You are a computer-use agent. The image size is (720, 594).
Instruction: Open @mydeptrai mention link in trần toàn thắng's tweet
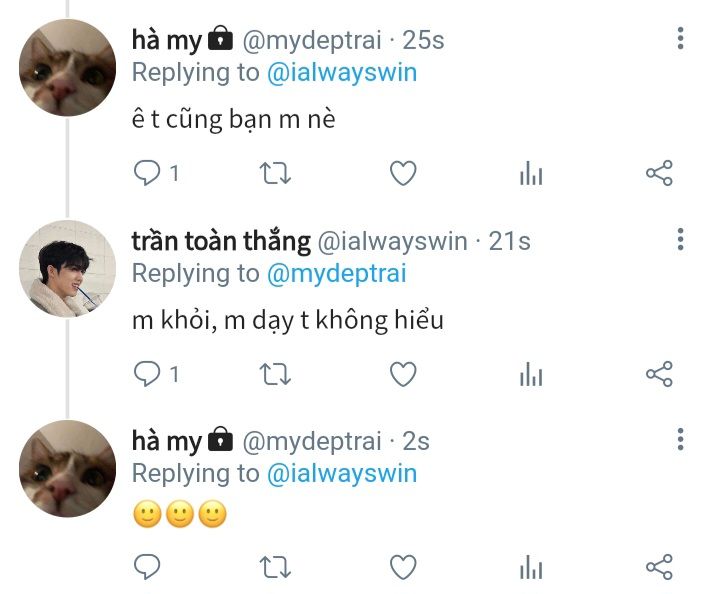pyautogui.click(x=337, y=273)
